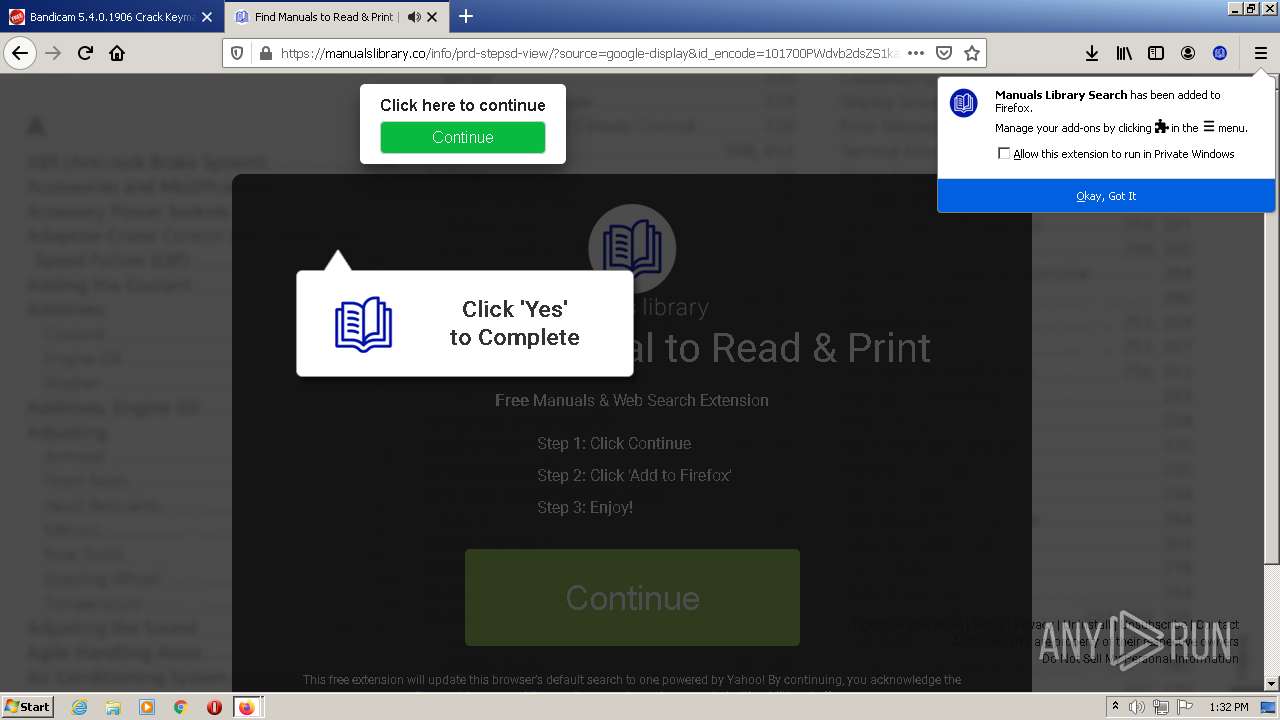Open a new tab
Image resolution: width=1280 pixels, height=720 pixels.
pos(466,17)
